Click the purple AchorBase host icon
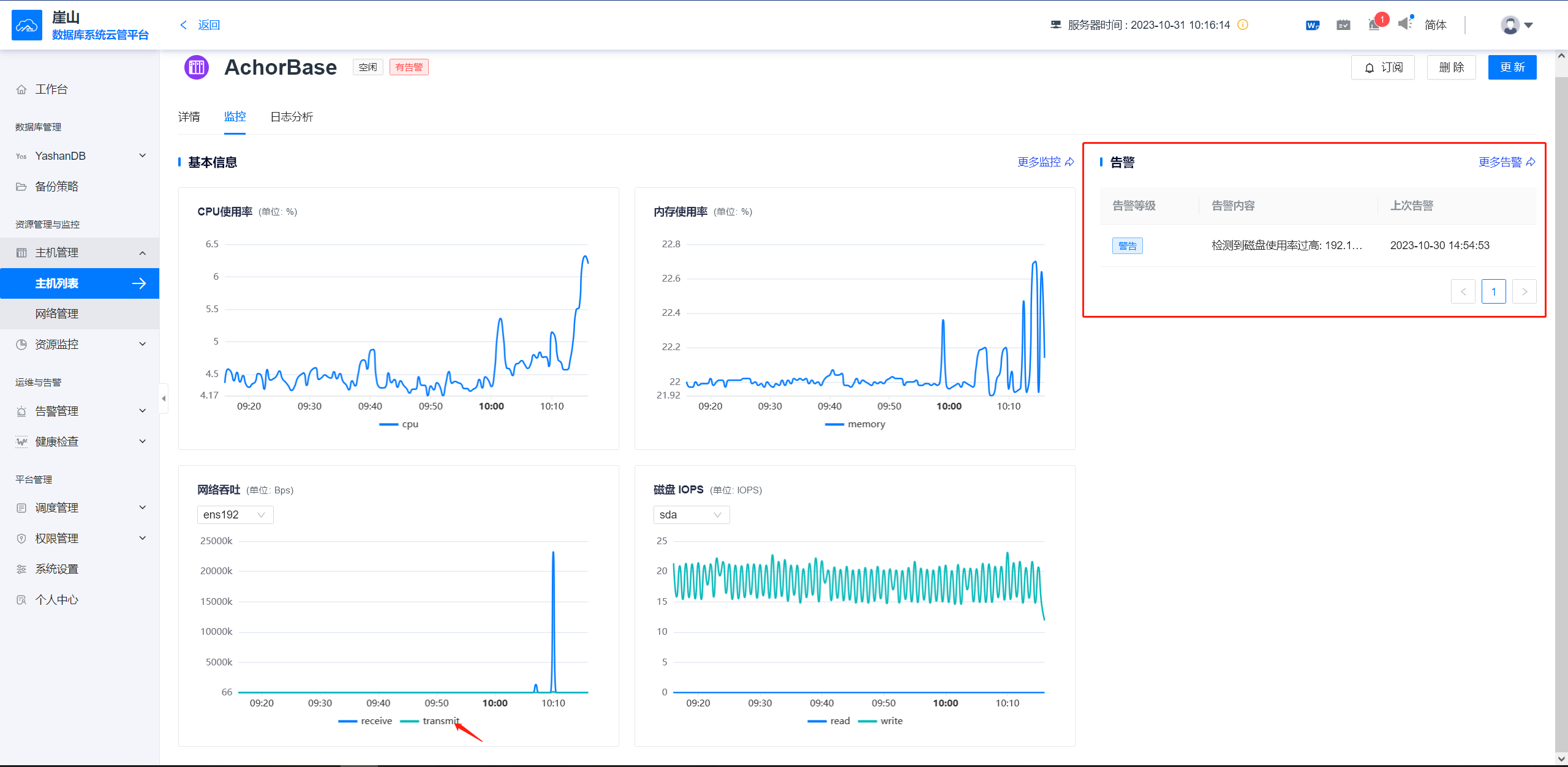 pyautogui.click(x=197, y=67)
